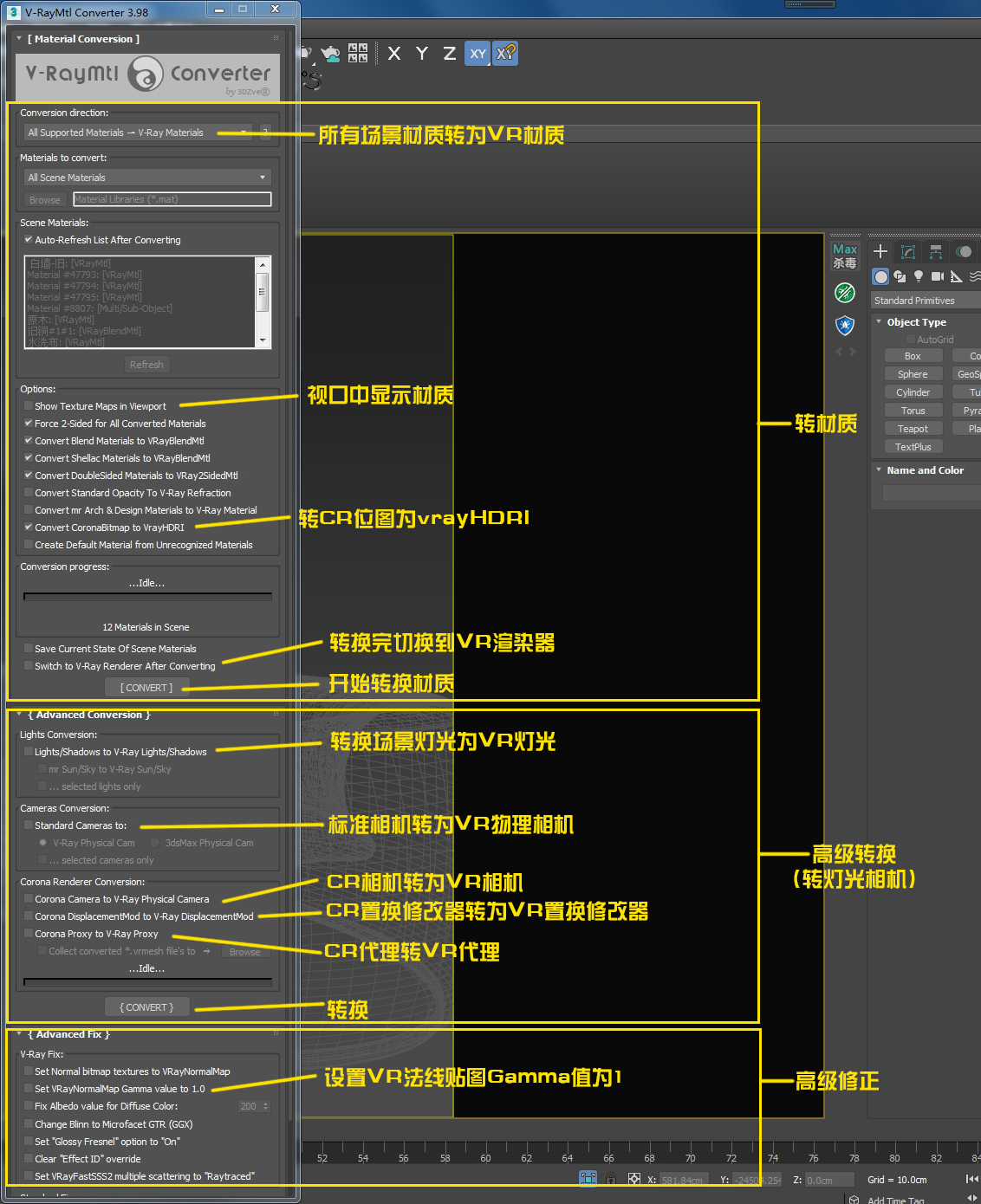Select the XY plane constraint button
This screenshot has height=1204, width=981.
click(x=478, y=54)
